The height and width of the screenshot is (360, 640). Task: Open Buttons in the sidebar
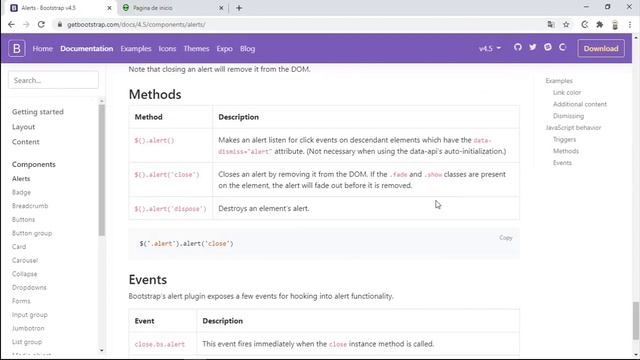pyautogui.click(x=23, y=220)
